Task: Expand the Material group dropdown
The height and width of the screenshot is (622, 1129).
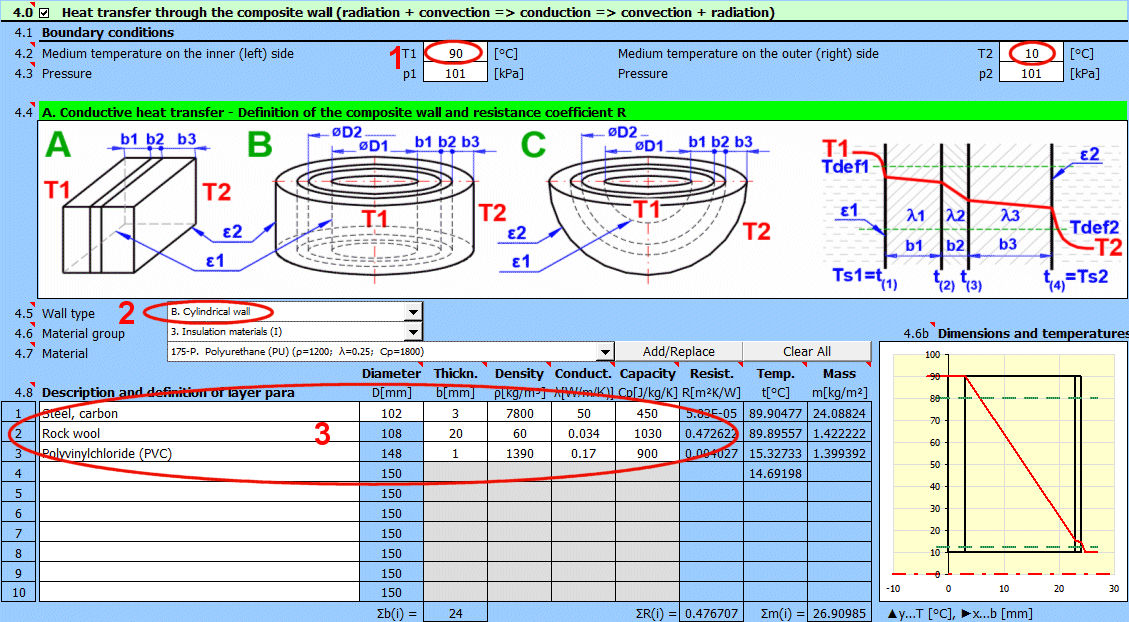Action: (x=413, y=332)
